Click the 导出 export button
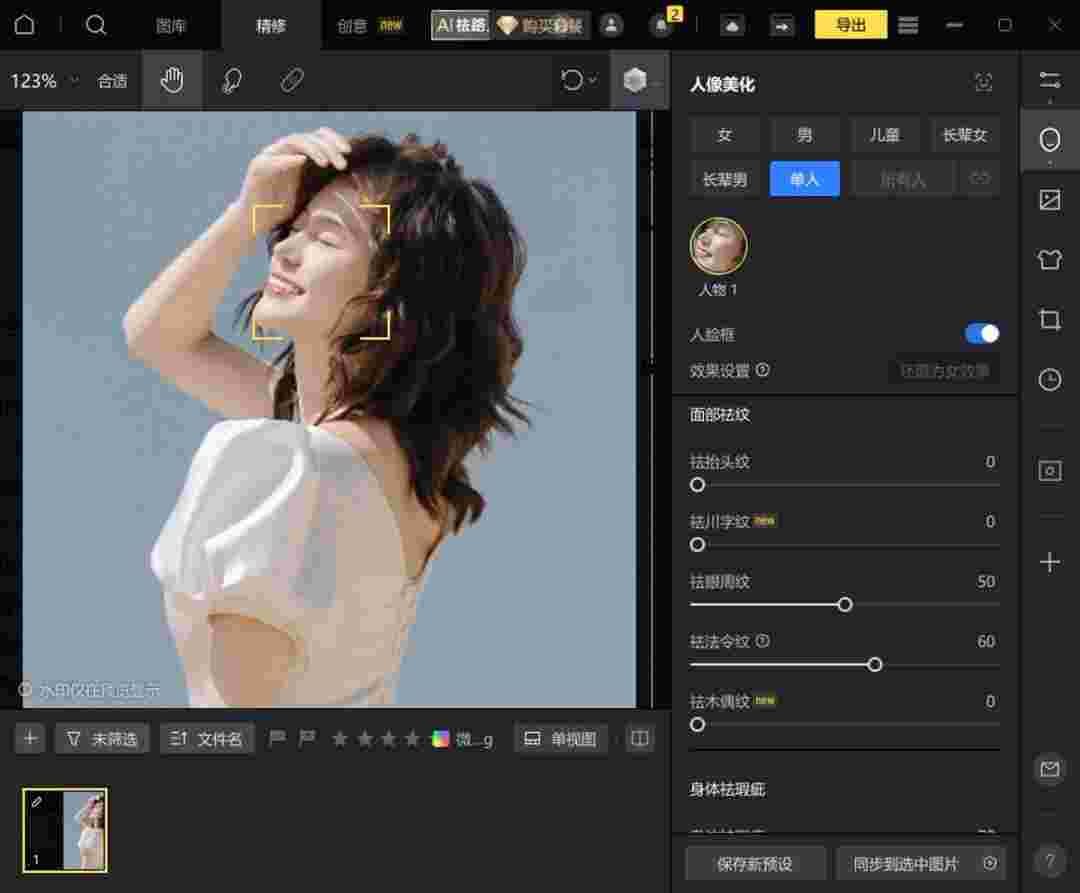1080x893 pixels. pyautogui.click(x=851, y=25)
